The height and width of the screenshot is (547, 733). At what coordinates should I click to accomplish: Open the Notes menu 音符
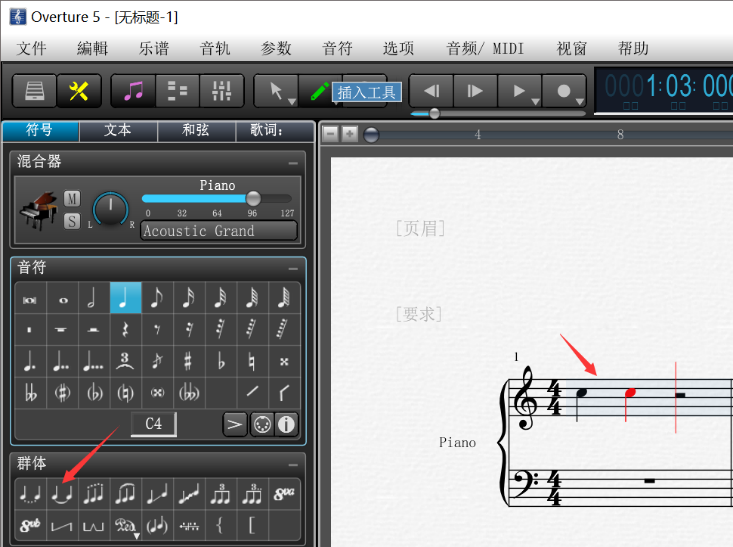[337, 48]
